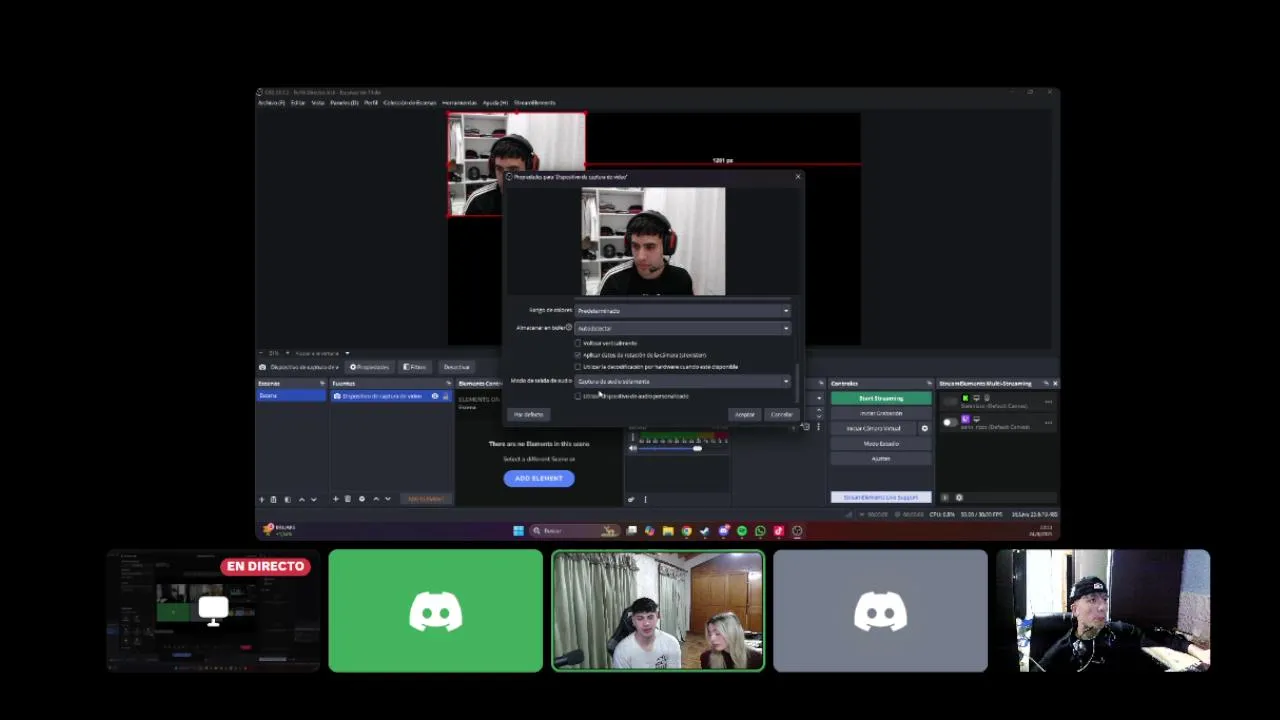The width and height of the screenshot is (1280, 720).
Task: Select the EN DIRECTO stream thumbnail
Action: pos(214,610)
